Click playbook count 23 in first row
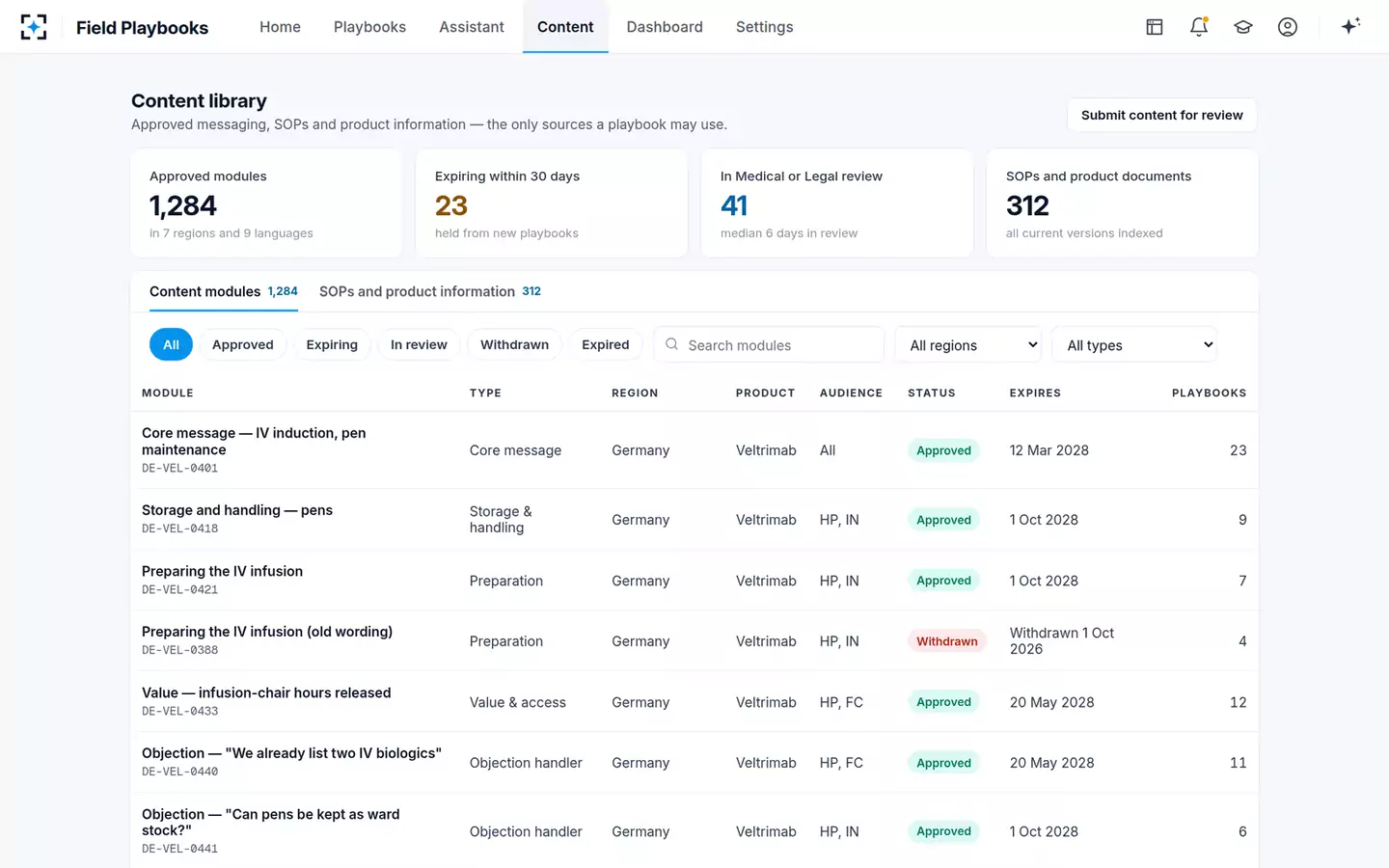 tap(1238, 450)
